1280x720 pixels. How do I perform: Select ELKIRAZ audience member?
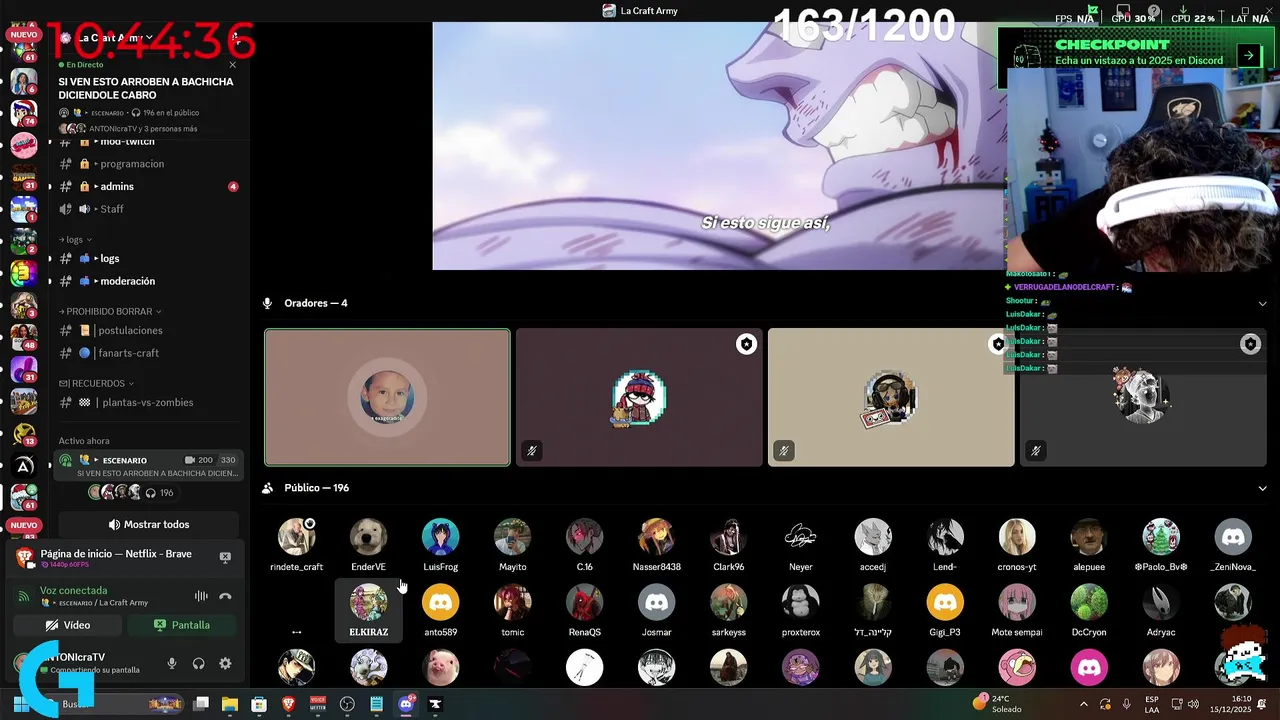coord(368,611)
